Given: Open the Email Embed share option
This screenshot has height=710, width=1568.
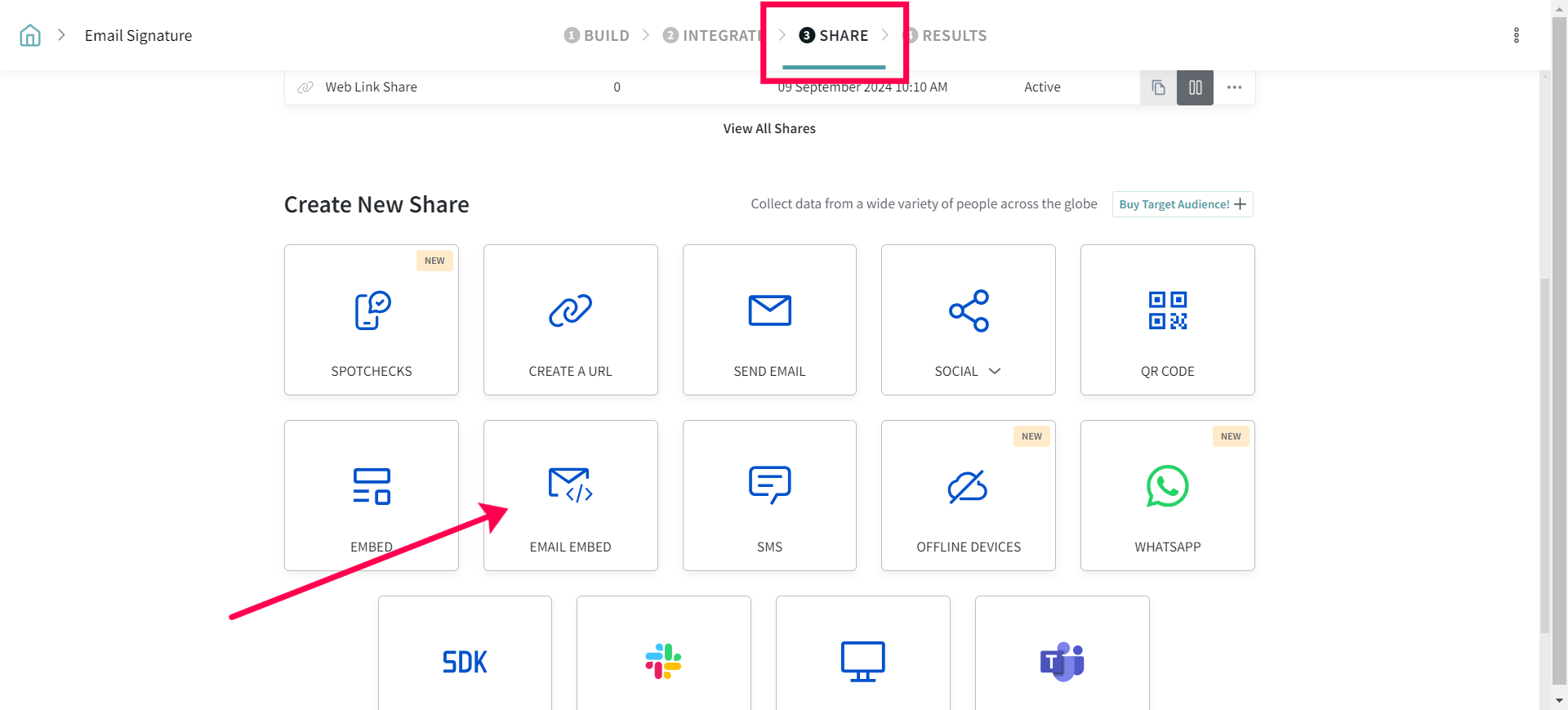Looking at the screenshot, I should [570, 495].
